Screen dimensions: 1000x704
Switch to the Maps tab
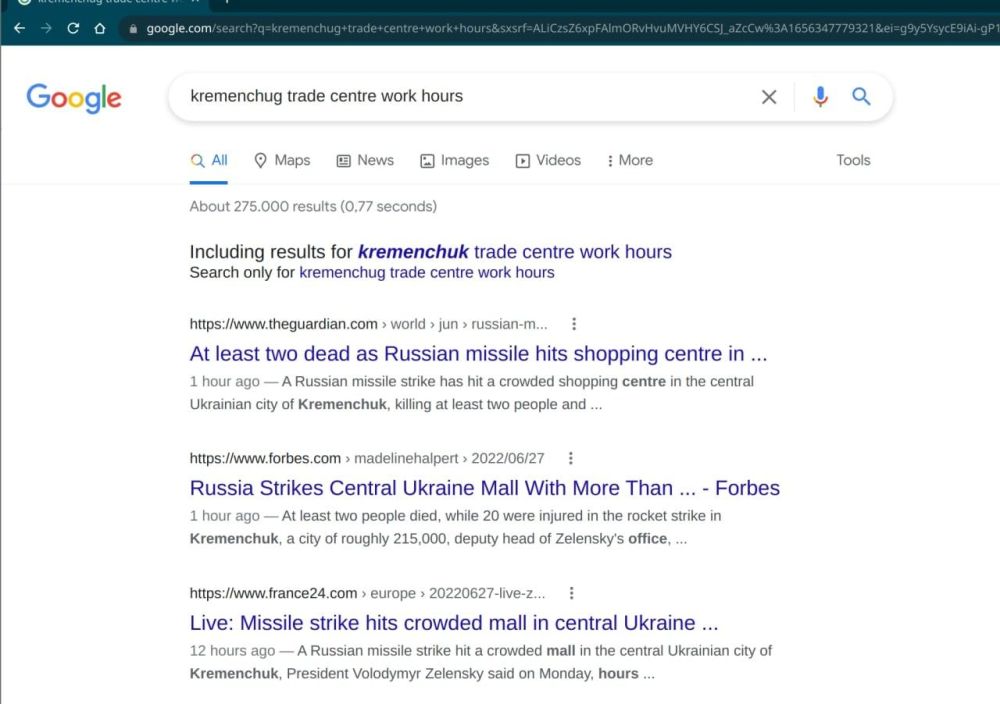[282, 160]
